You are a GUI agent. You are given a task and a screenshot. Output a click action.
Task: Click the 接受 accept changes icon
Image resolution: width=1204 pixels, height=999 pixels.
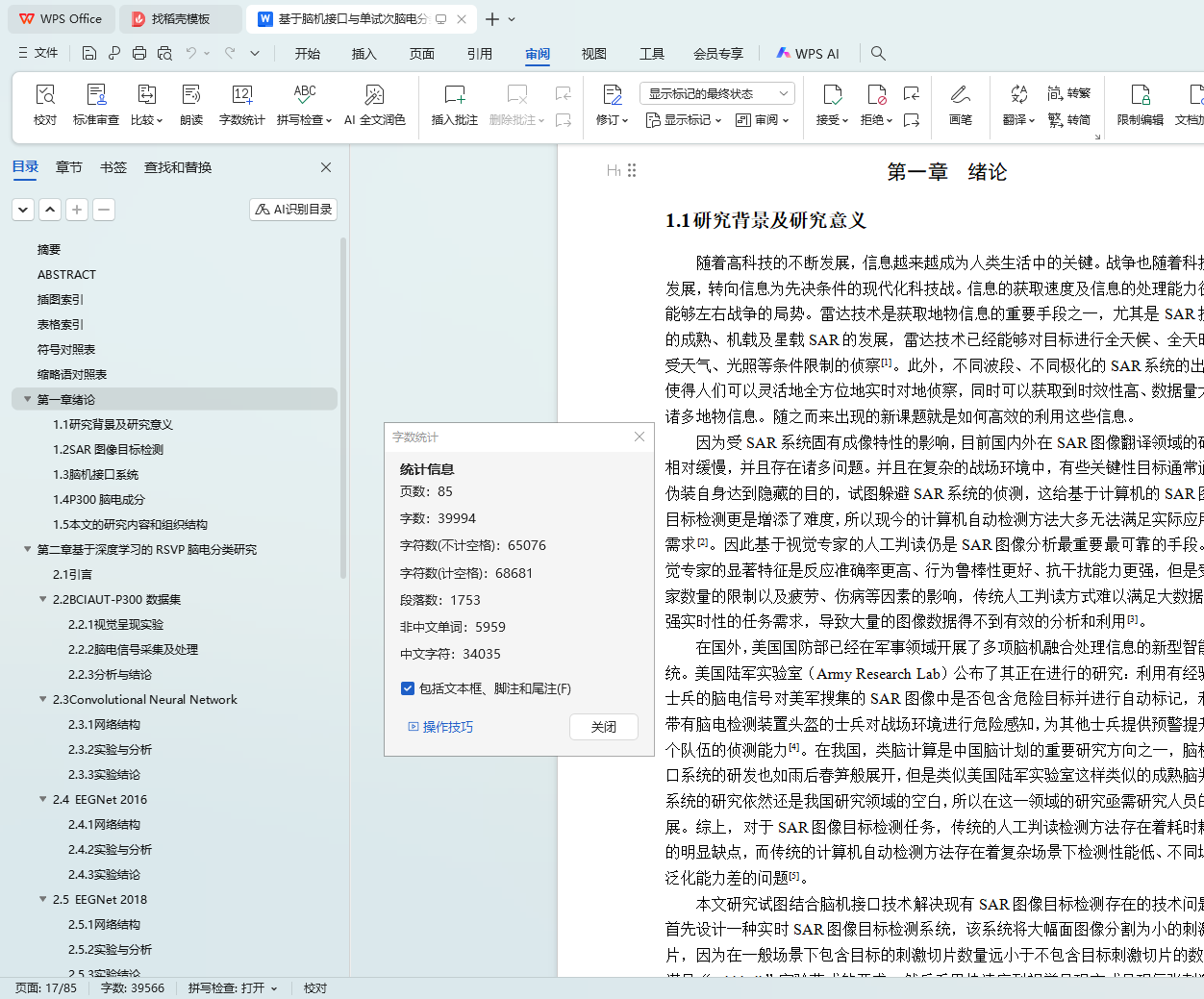pyautogui.click(x=833, y=94)
